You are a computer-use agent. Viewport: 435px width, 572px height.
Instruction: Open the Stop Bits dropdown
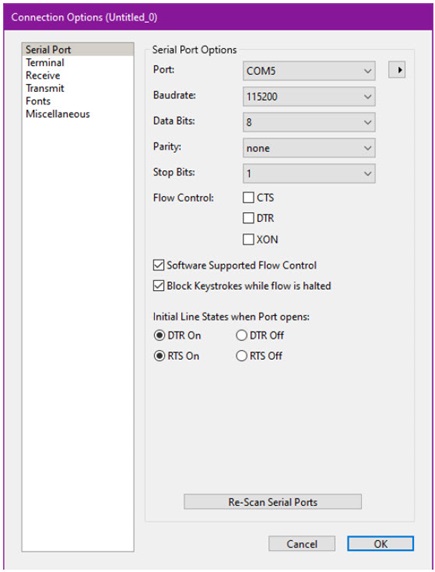309,173
